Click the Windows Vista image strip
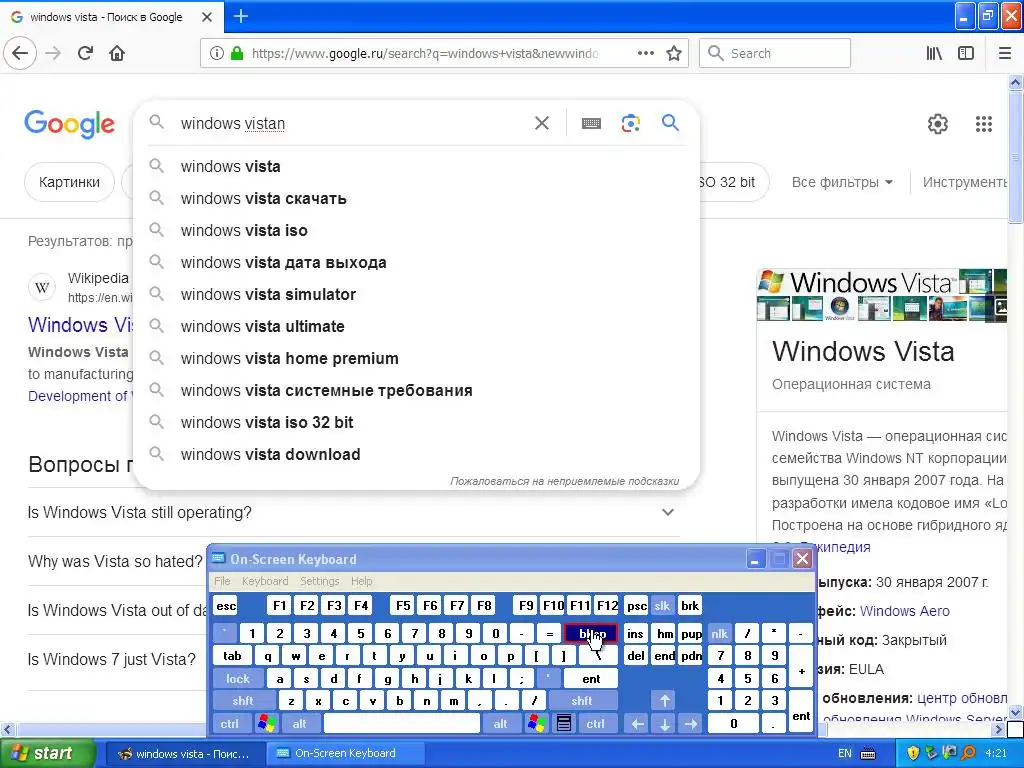The image size is (1024, 768). (x=882, y=295)
